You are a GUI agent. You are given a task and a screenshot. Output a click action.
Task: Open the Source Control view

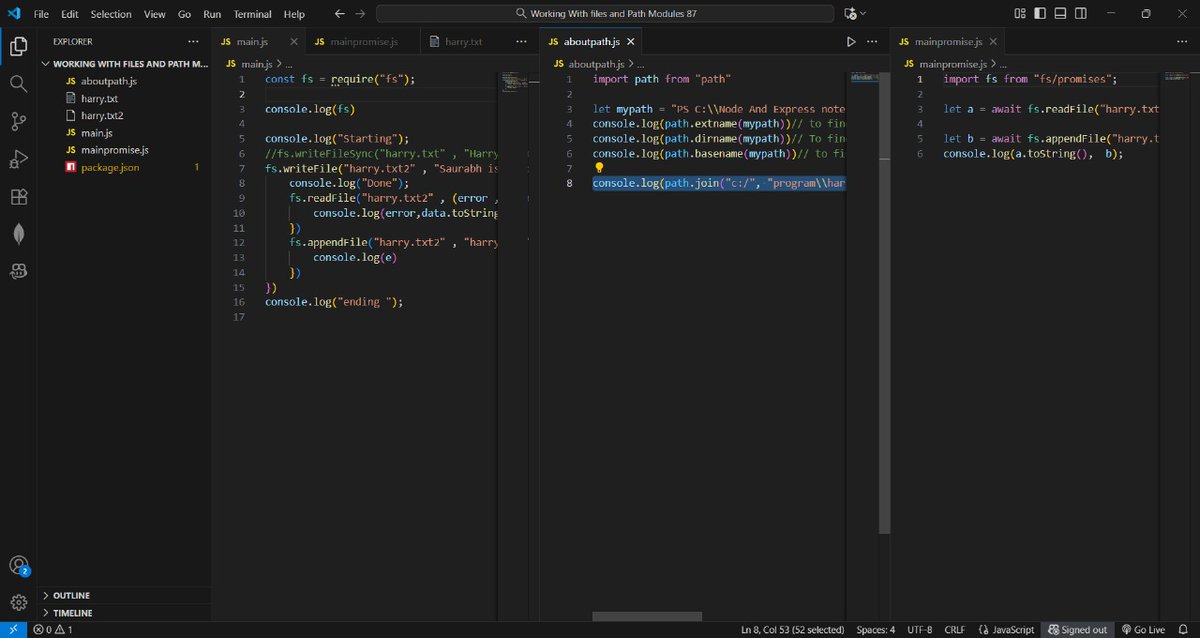(18, 122)
